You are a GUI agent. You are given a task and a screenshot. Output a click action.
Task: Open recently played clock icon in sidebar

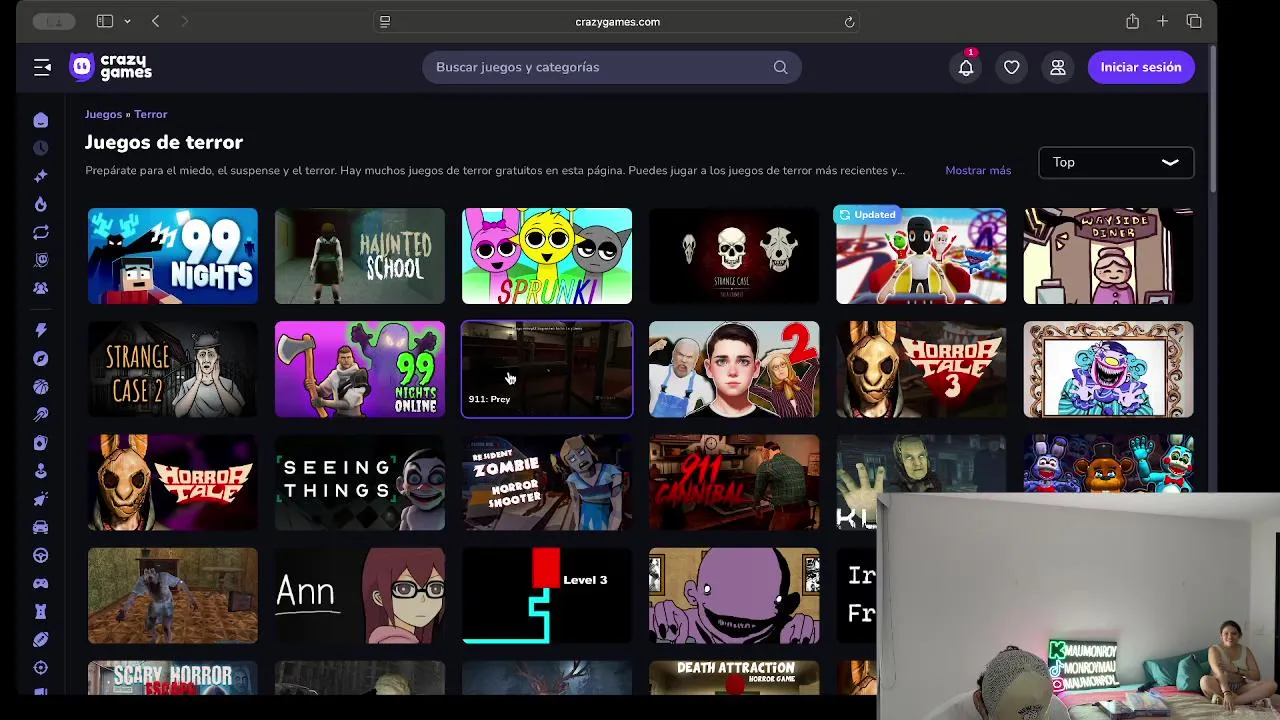tap(41, 148)
